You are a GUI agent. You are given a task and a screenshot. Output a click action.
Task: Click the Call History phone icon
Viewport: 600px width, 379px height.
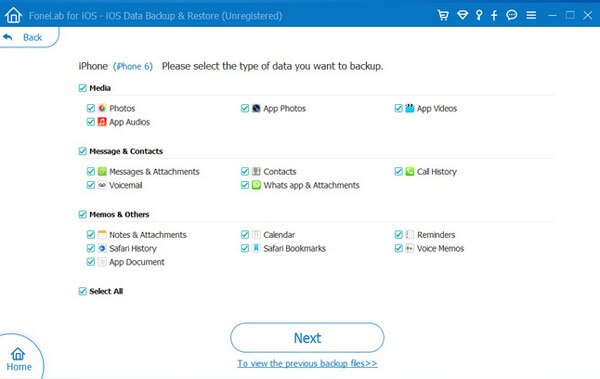click(410, 172)
